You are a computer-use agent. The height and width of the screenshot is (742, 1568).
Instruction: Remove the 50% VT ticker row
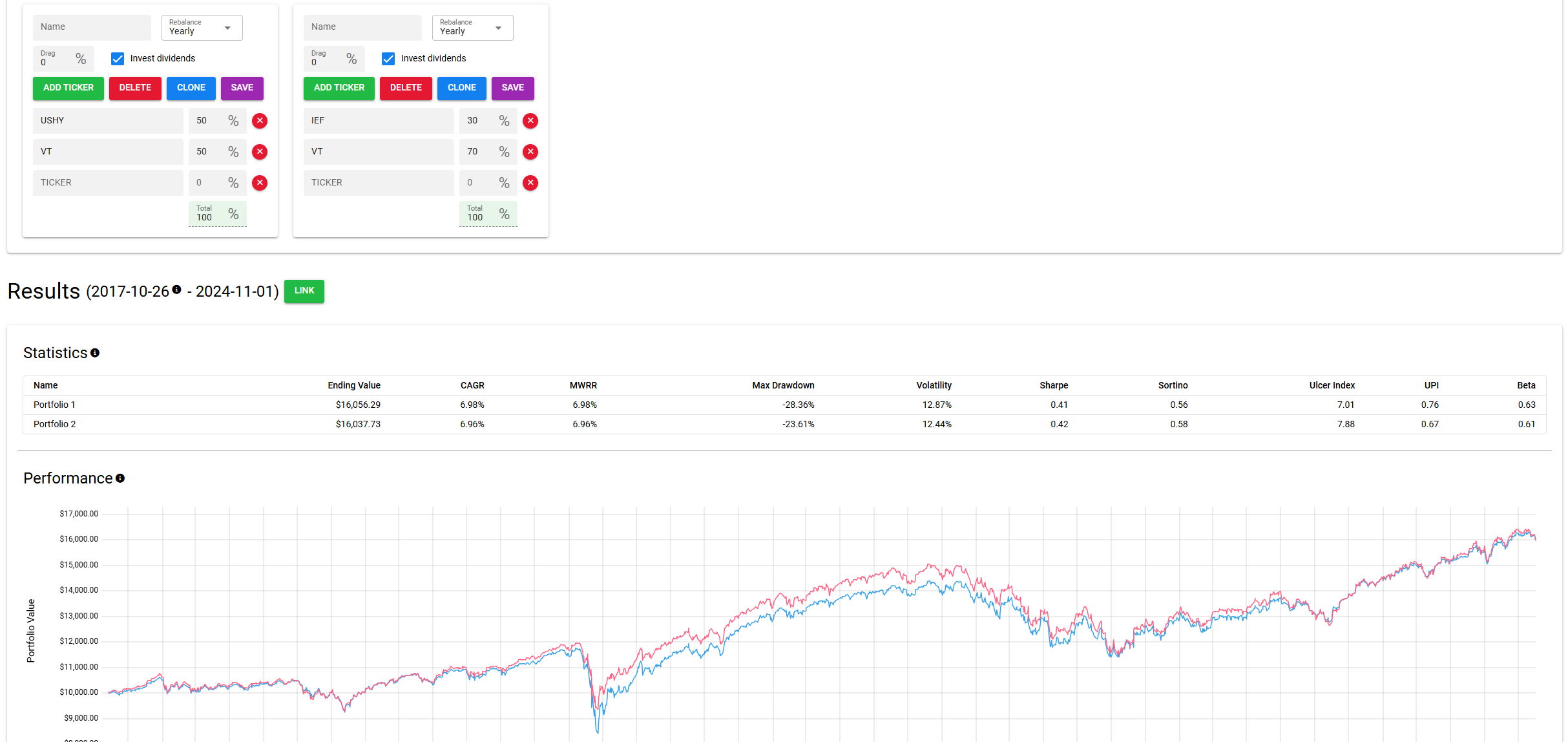point(260,152)
